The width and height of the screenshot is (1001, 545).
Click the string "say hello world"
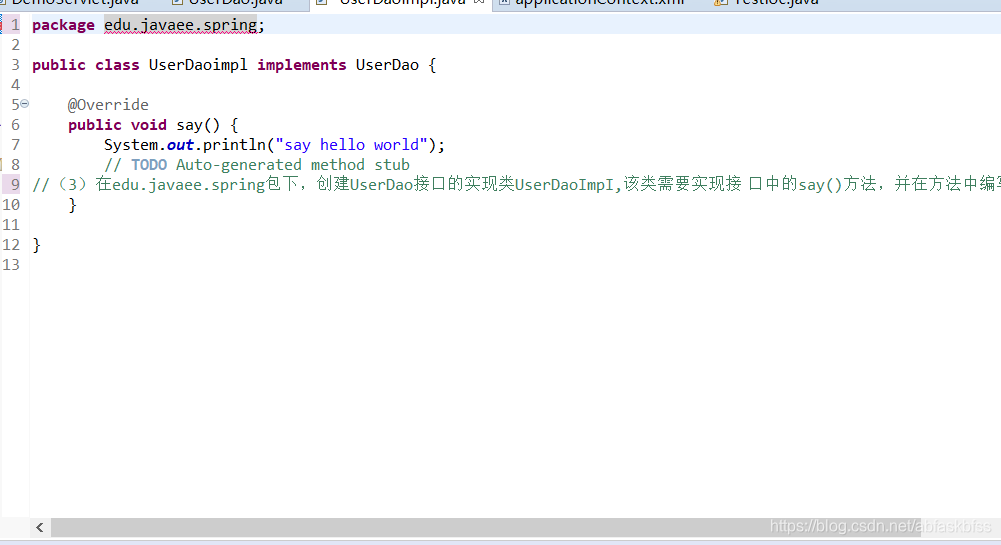click(x=351, y=145)
